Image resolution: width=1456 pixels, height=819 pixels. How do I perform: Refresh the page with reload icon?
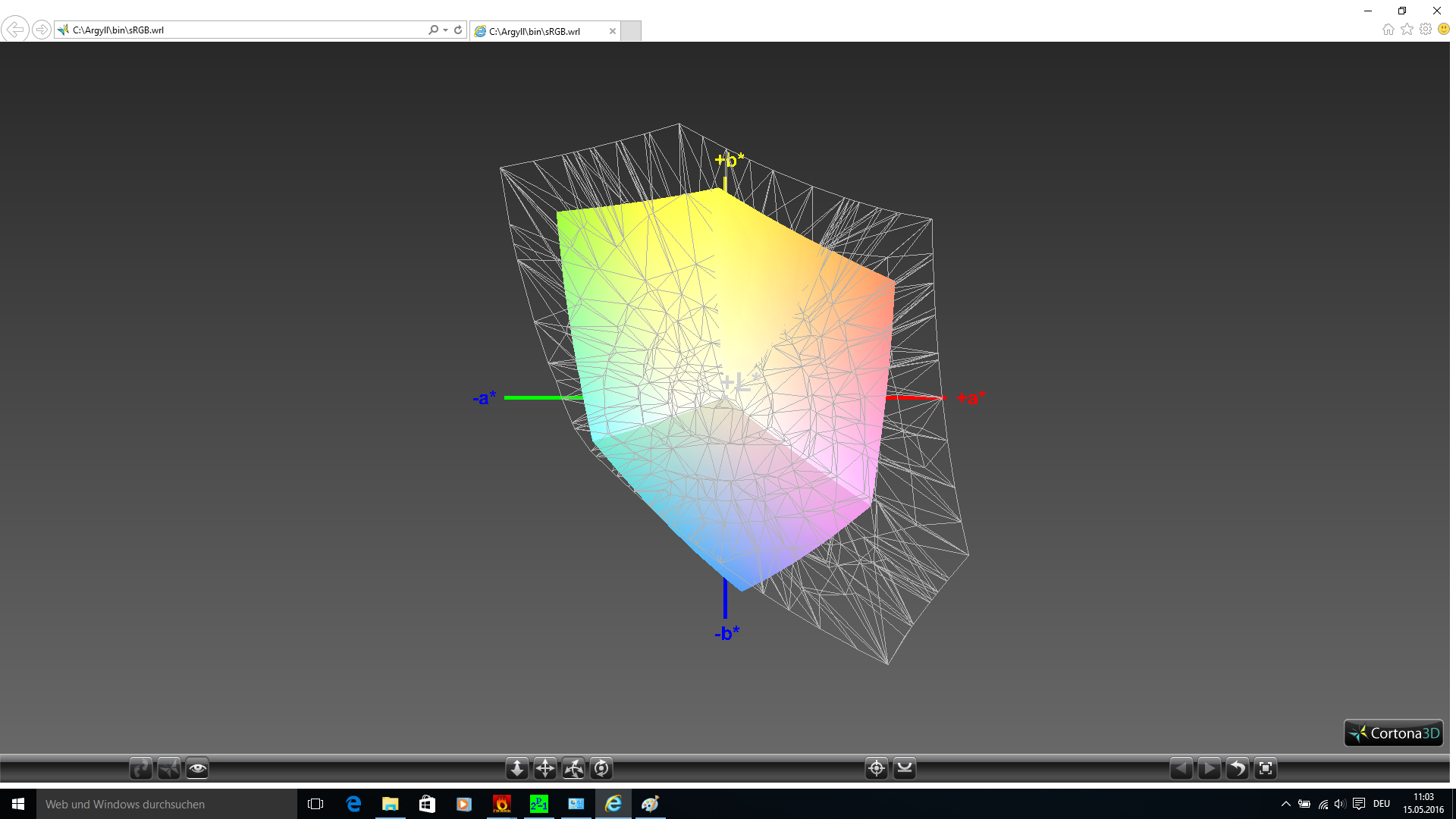pyautogui.click(x=458, y=30)
